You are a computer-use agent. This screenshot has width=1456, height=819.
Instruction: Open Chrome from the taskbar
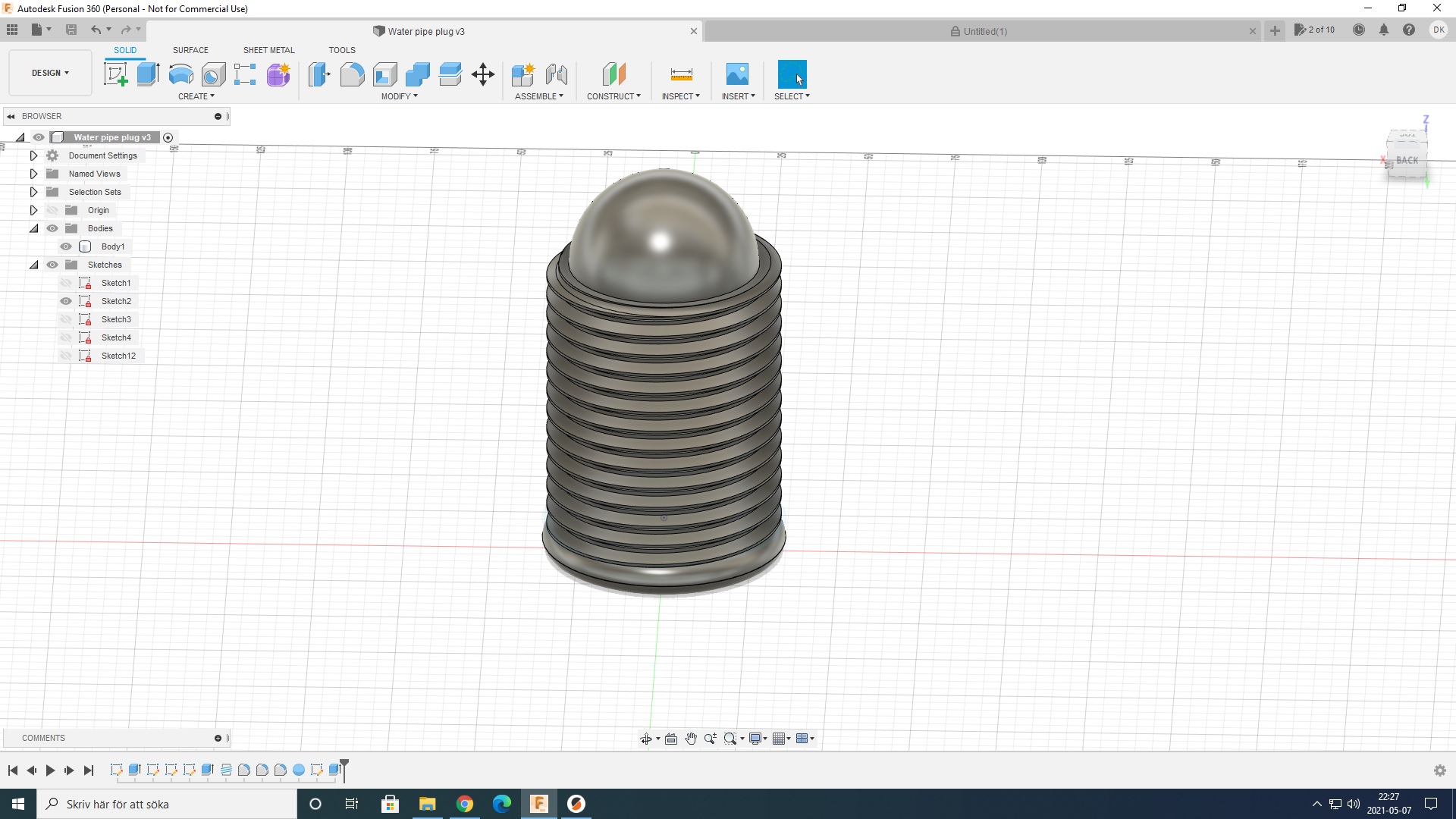coord(465,804)
